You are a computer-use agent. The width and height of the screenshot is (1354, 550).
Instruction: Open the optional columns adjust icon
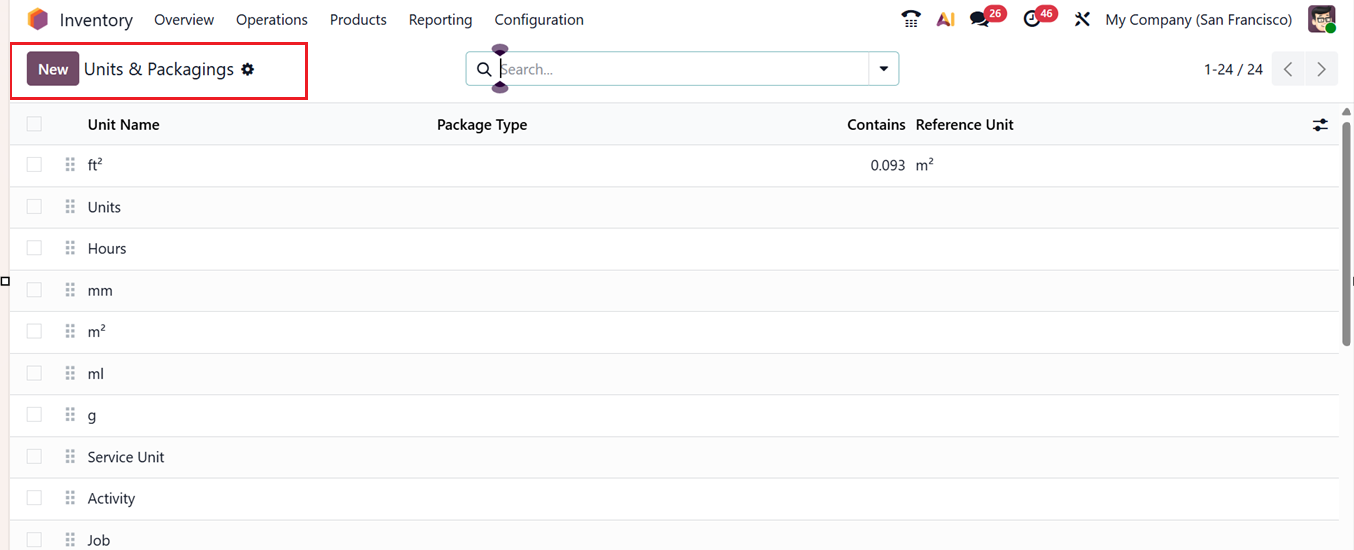pyautogui.click(x=1321, y=125)
